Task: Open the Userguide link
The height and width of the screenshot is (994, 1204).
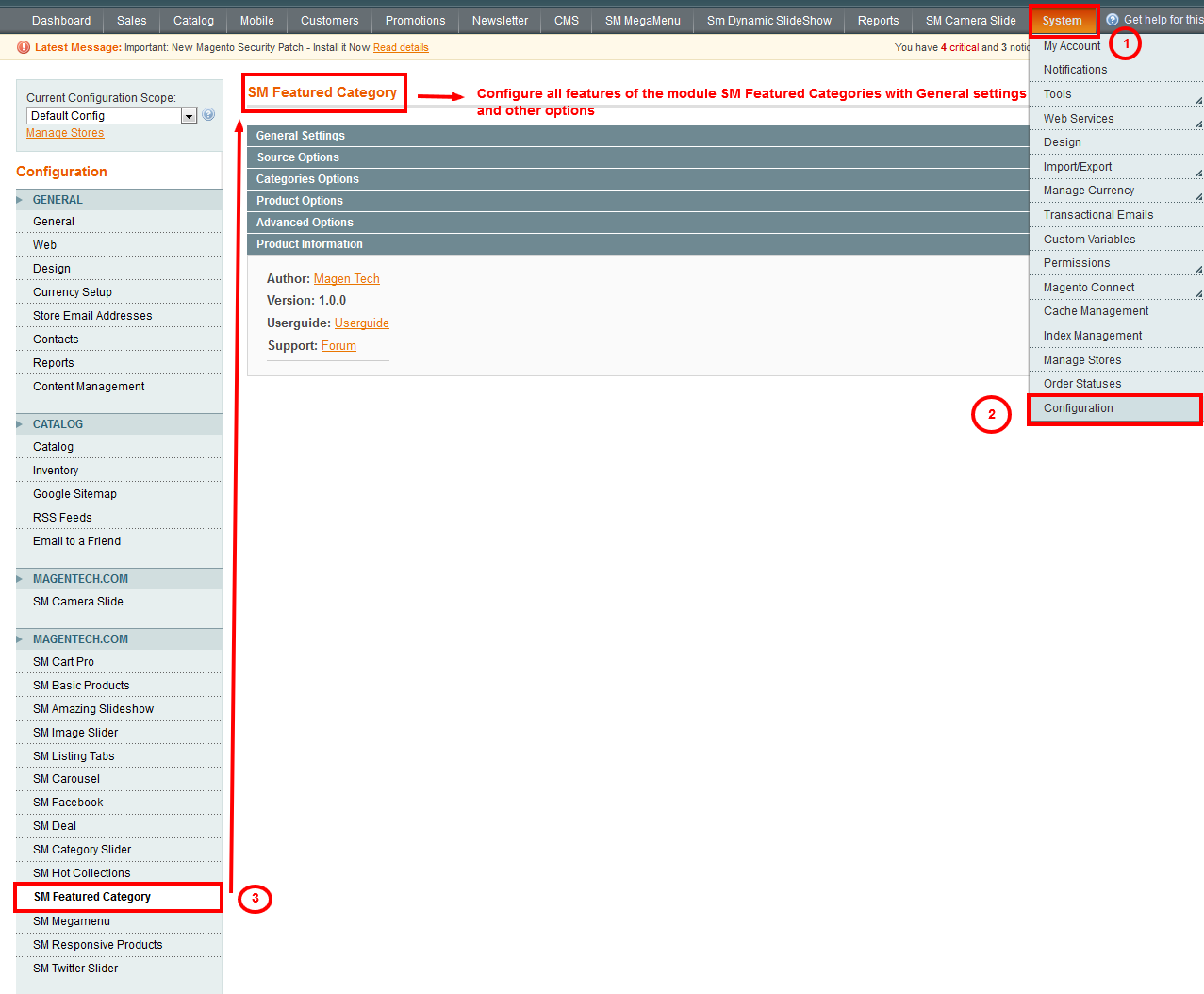Action: point(361,323)
